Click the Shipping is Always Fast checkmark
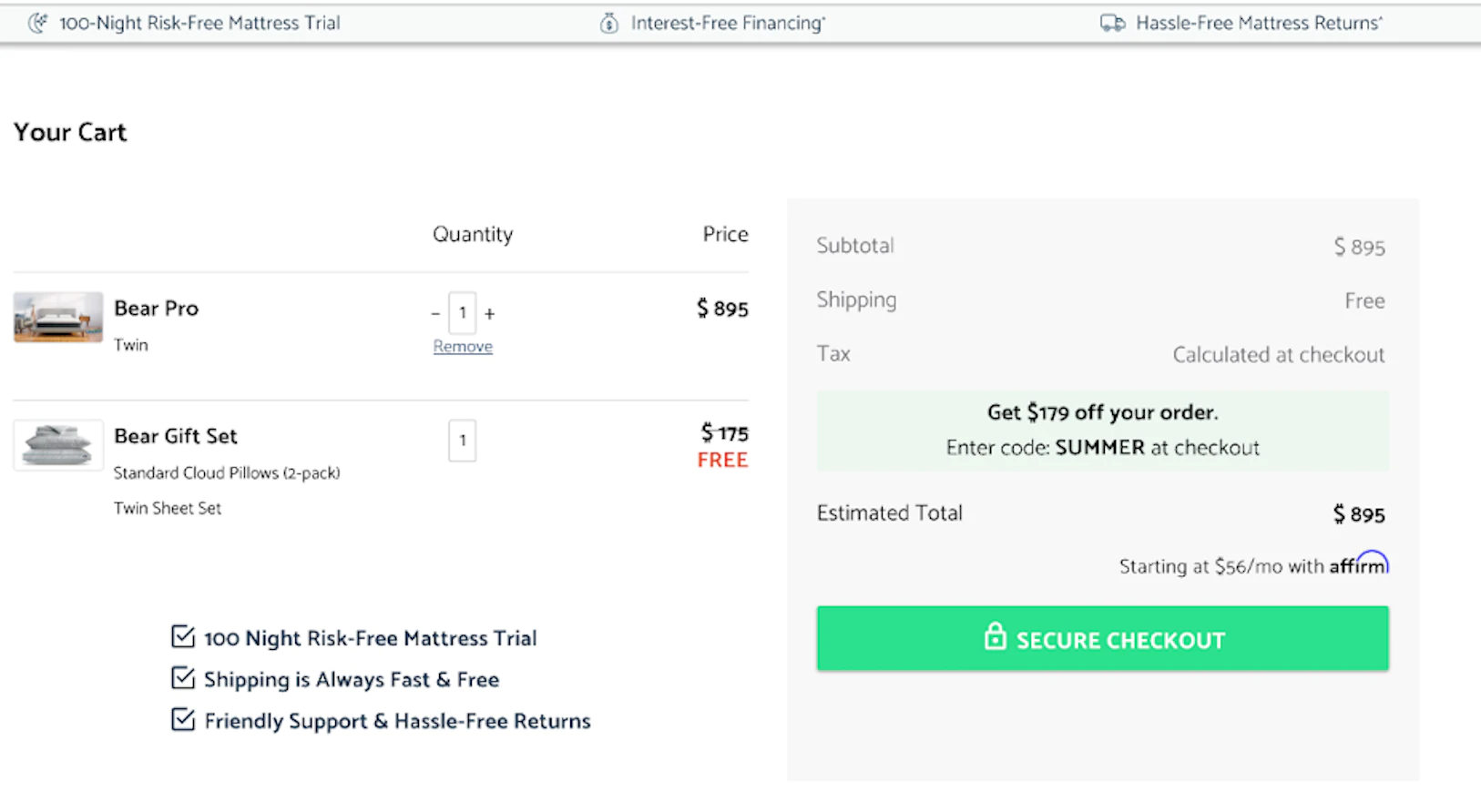The height and width of the screenshot is (812, 1481). point(183,678)
